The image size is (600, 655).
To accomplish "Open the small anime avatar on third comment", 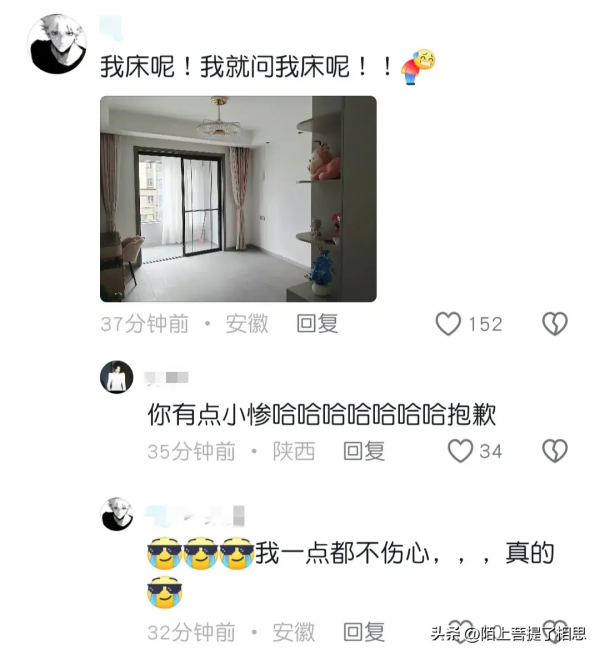I will pyautogui.click(x=117, y=514).
